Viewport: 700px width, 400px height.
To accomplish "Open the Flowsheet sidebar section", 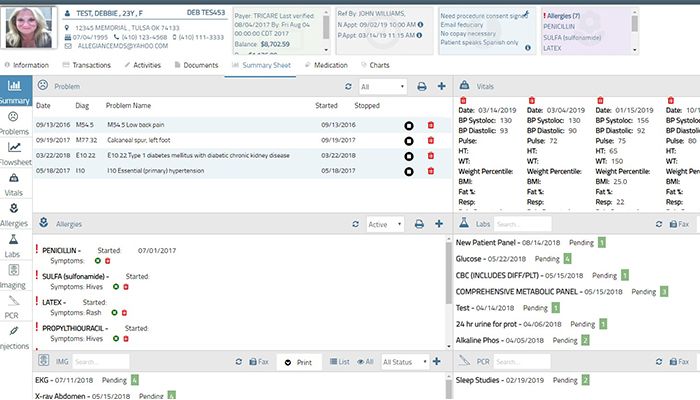I will click(x=15, y=154).
